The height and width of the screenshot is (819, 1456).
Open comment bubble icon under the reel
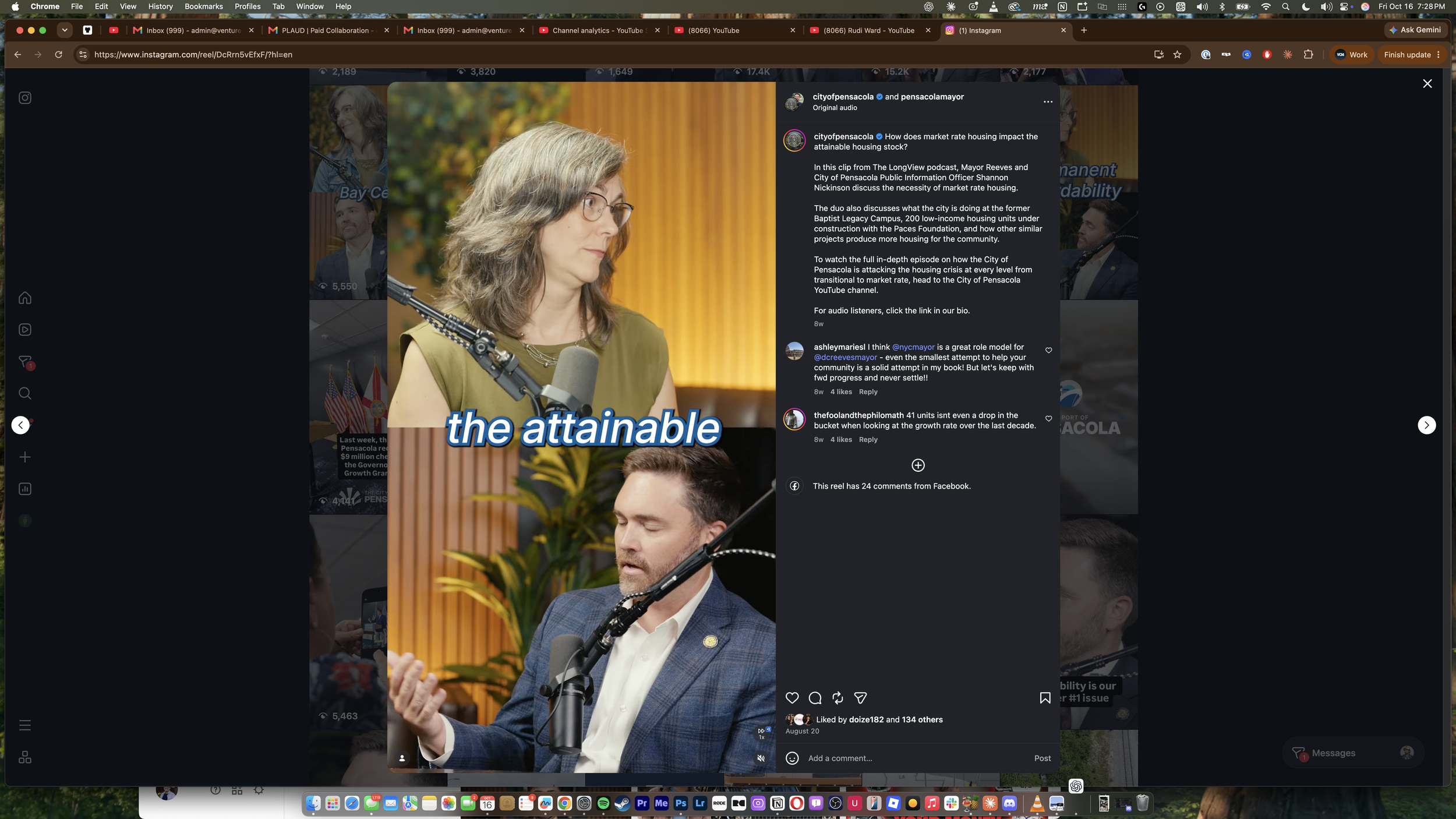coord(815,698)
